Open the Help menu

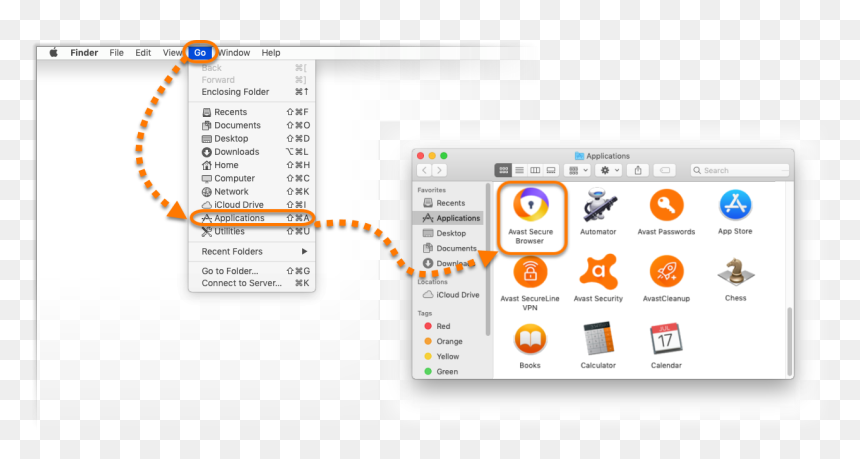click(271, 53)
